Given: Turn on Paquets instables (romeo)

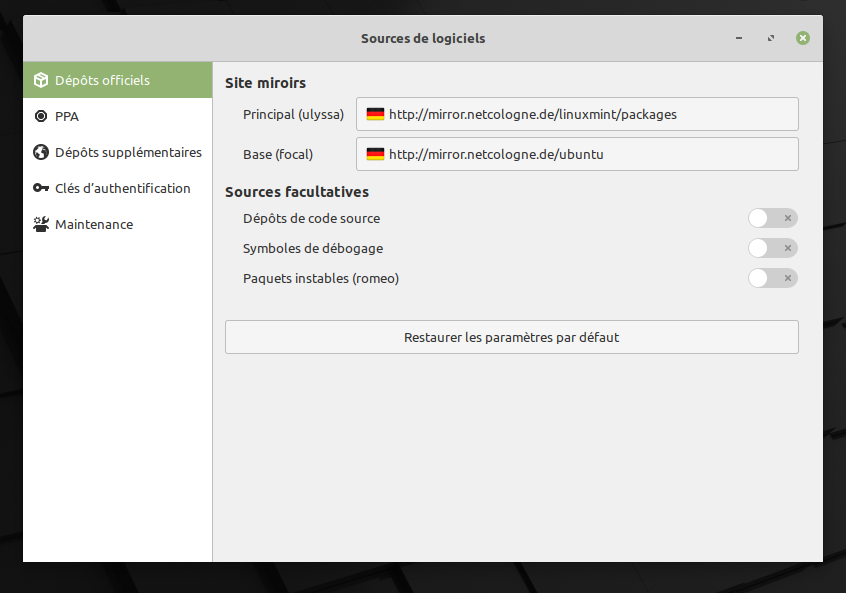Looking at the screenshot, I should coord(772,278).
